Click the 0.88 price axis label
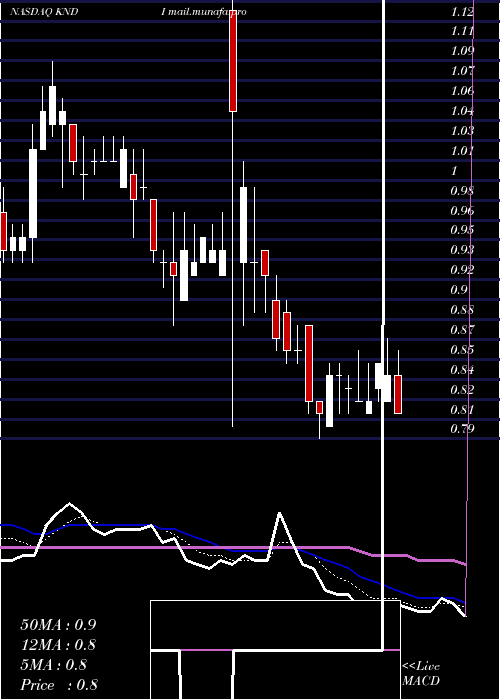Image resolution: width=500 pixels, height=700 pixels. point(462,310)
